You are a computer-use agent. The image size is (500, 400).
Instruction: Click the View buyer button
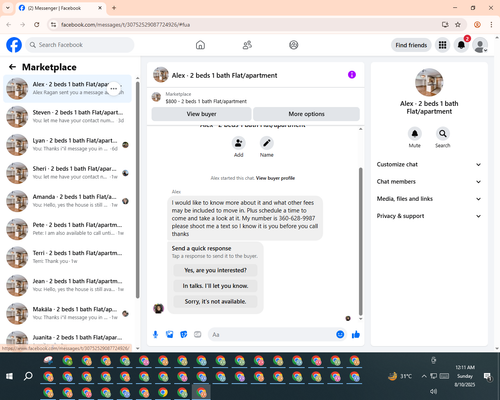pyautogui.click(x=201, y=114)
